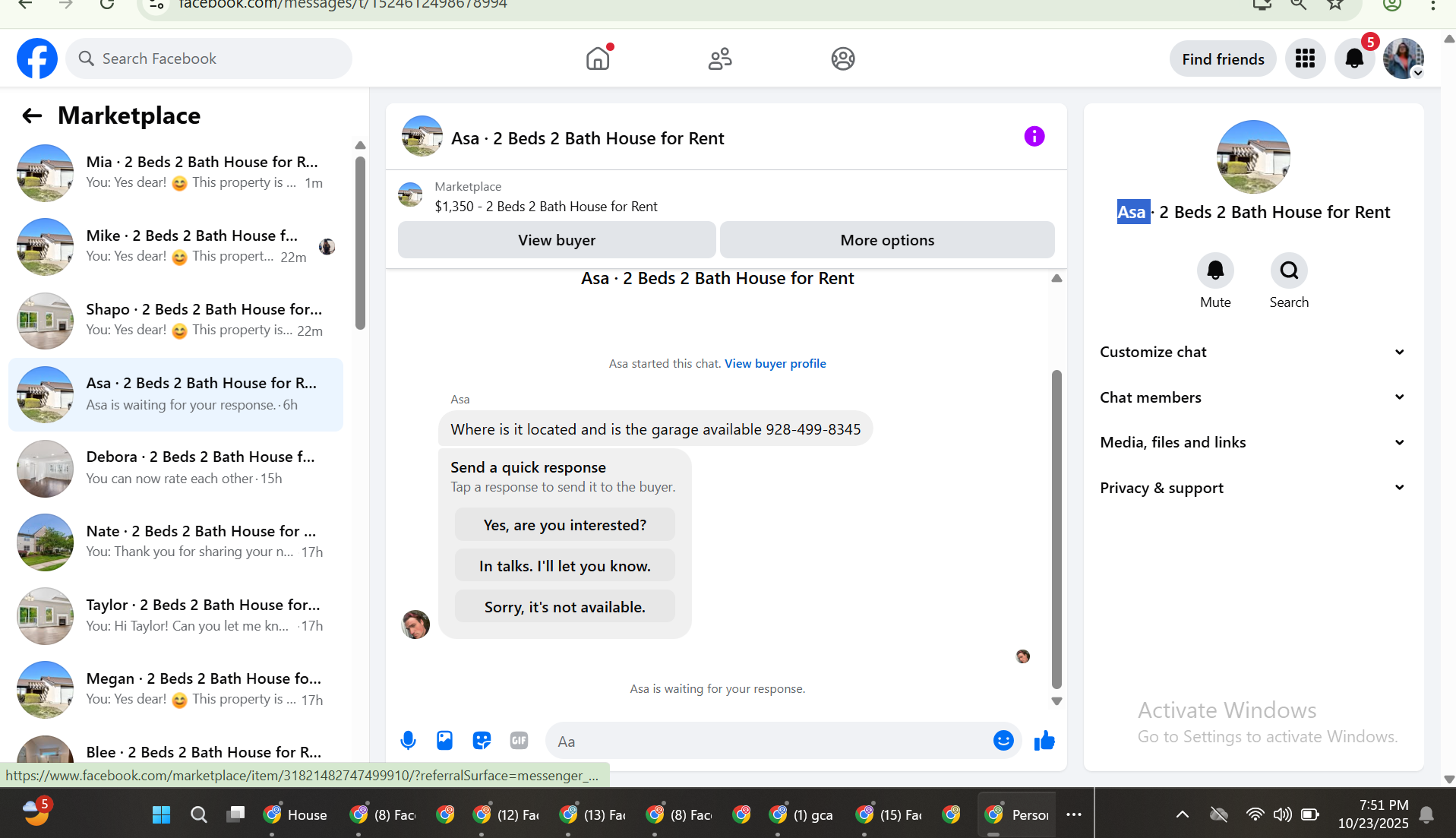Expand the Chat members section
This screenshot has width=1456, height=838.
pyautogui.click(x=1252, y=397)
